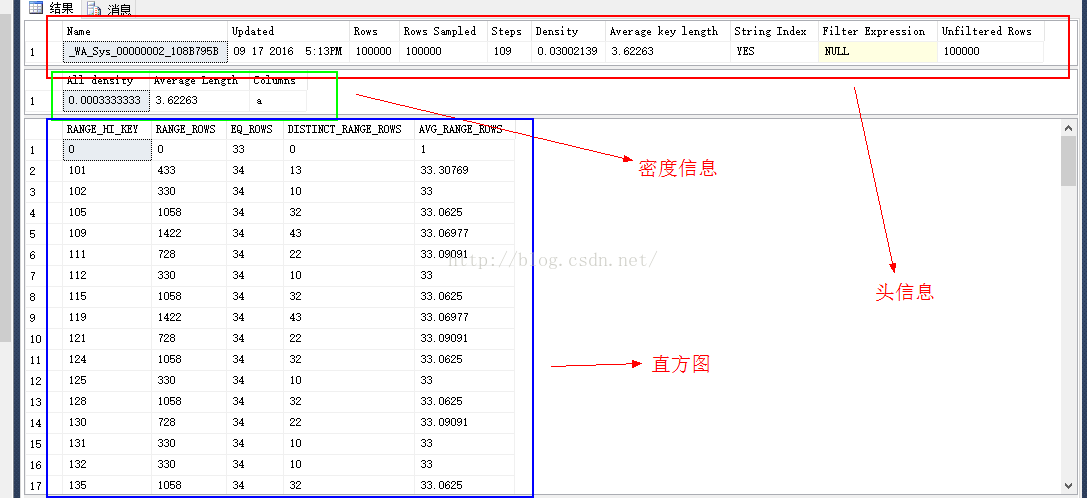Select the Columns column header
This screenshot has width=1087, height=498.
point(277,80)
